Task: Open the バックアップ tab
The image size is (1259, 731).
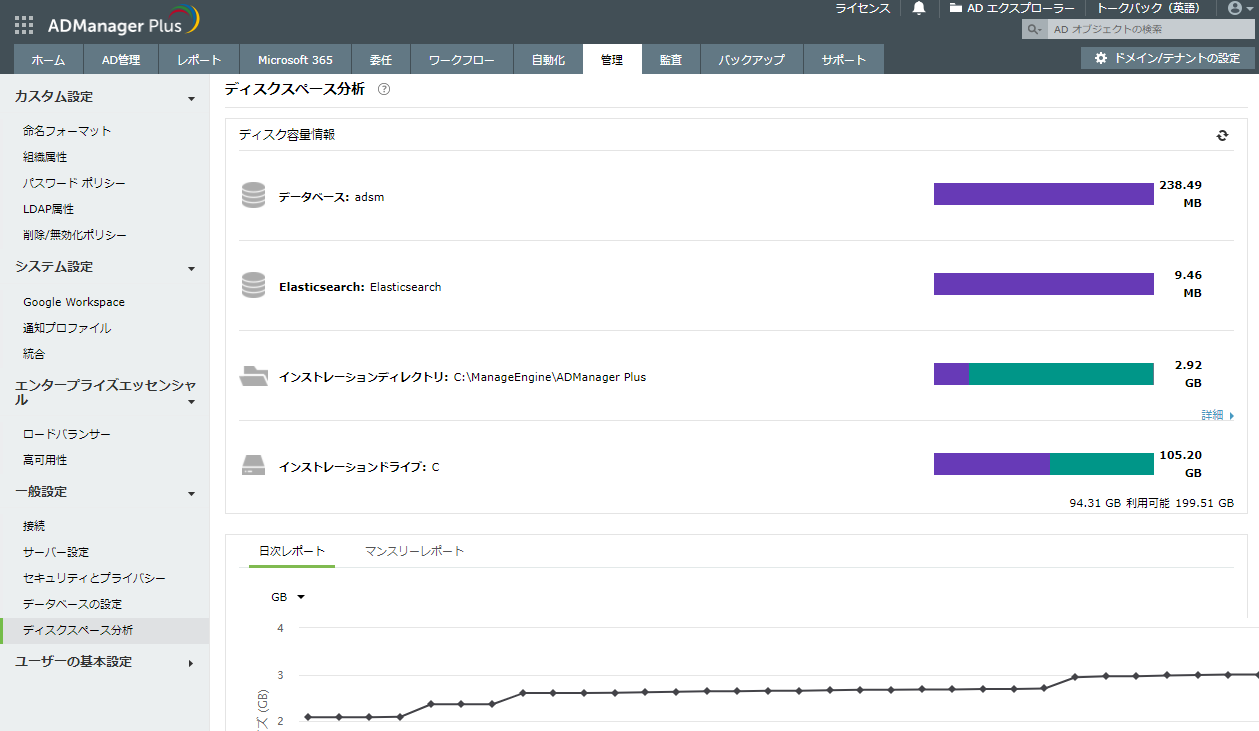Action: pos(751,60)
